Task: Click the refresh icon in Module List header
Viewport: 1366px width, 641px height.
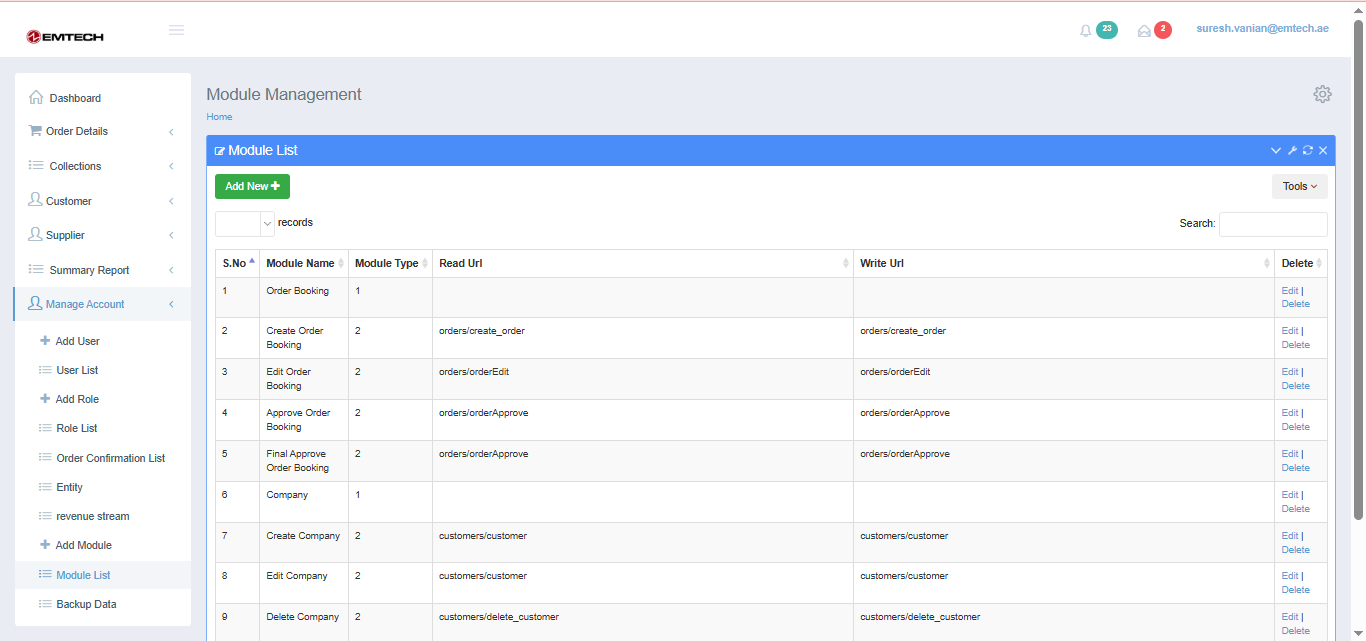Action: 1307,151
